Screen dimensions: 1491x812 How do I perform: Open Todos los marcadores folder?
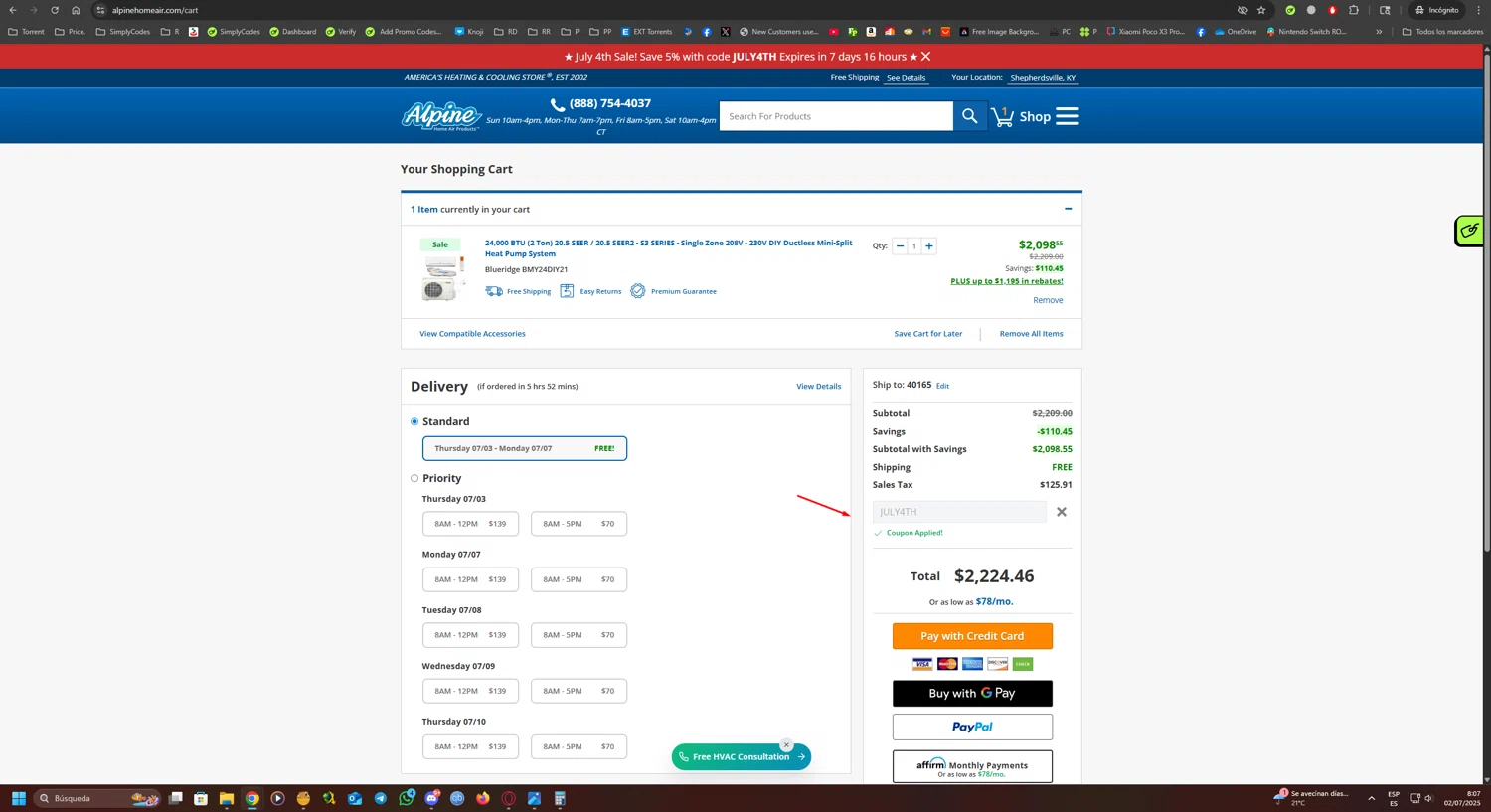pyautogui.click(x=1442, y=32)
